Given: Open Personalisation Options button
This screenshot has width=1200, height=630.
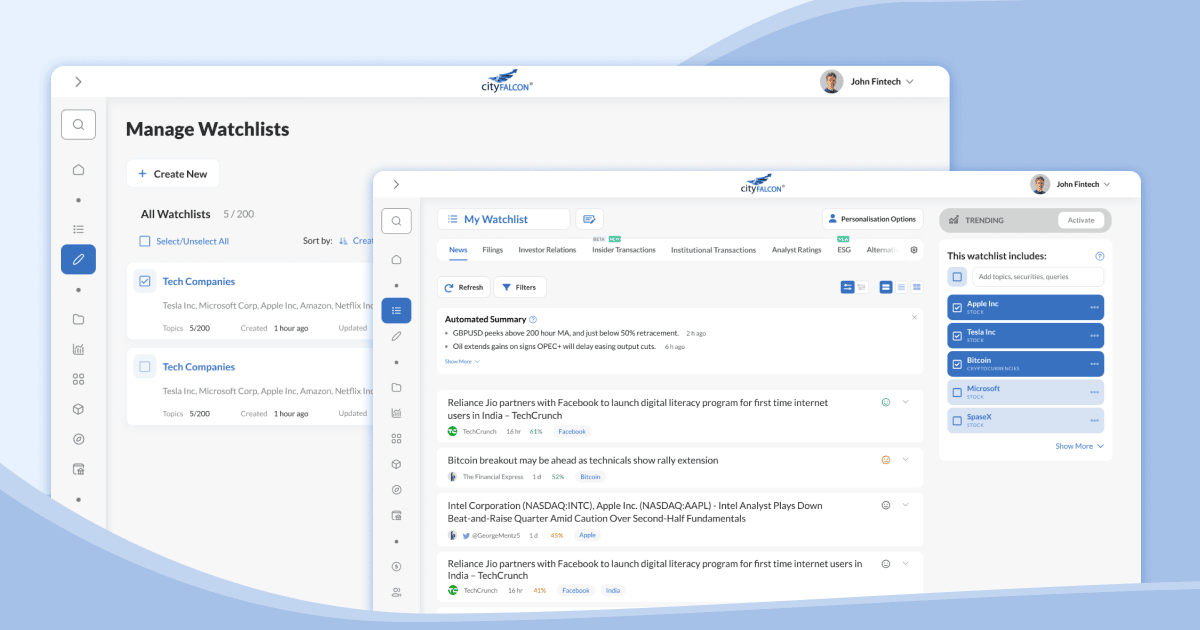Looking at the screenshot, I should pyautogui.click(x=871, y=219).
